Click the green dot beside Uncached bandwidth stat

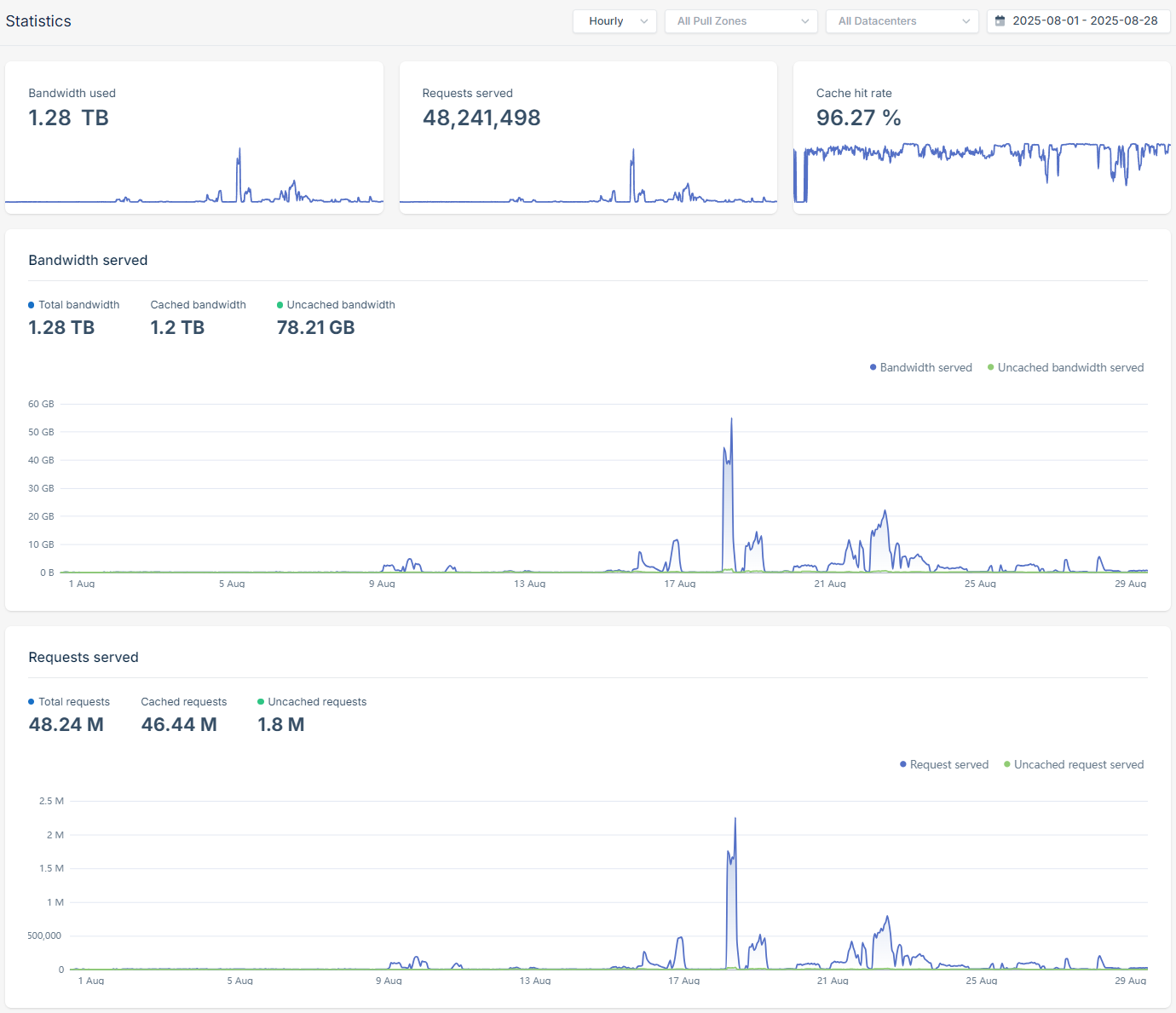pyautogui.click(x=280, y=305)
